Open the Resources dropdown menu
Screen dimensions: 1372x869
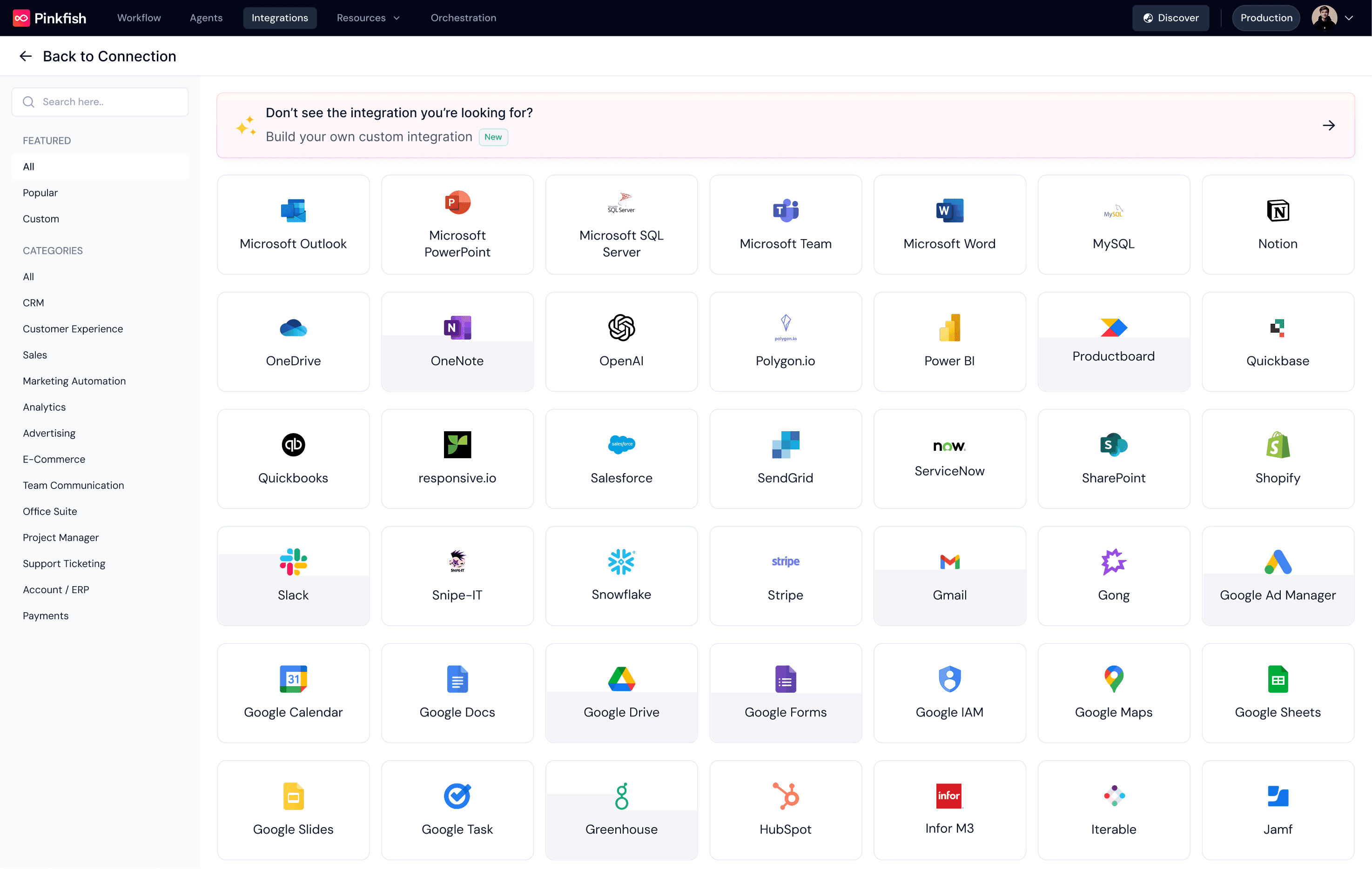click(x=368, y=18)
